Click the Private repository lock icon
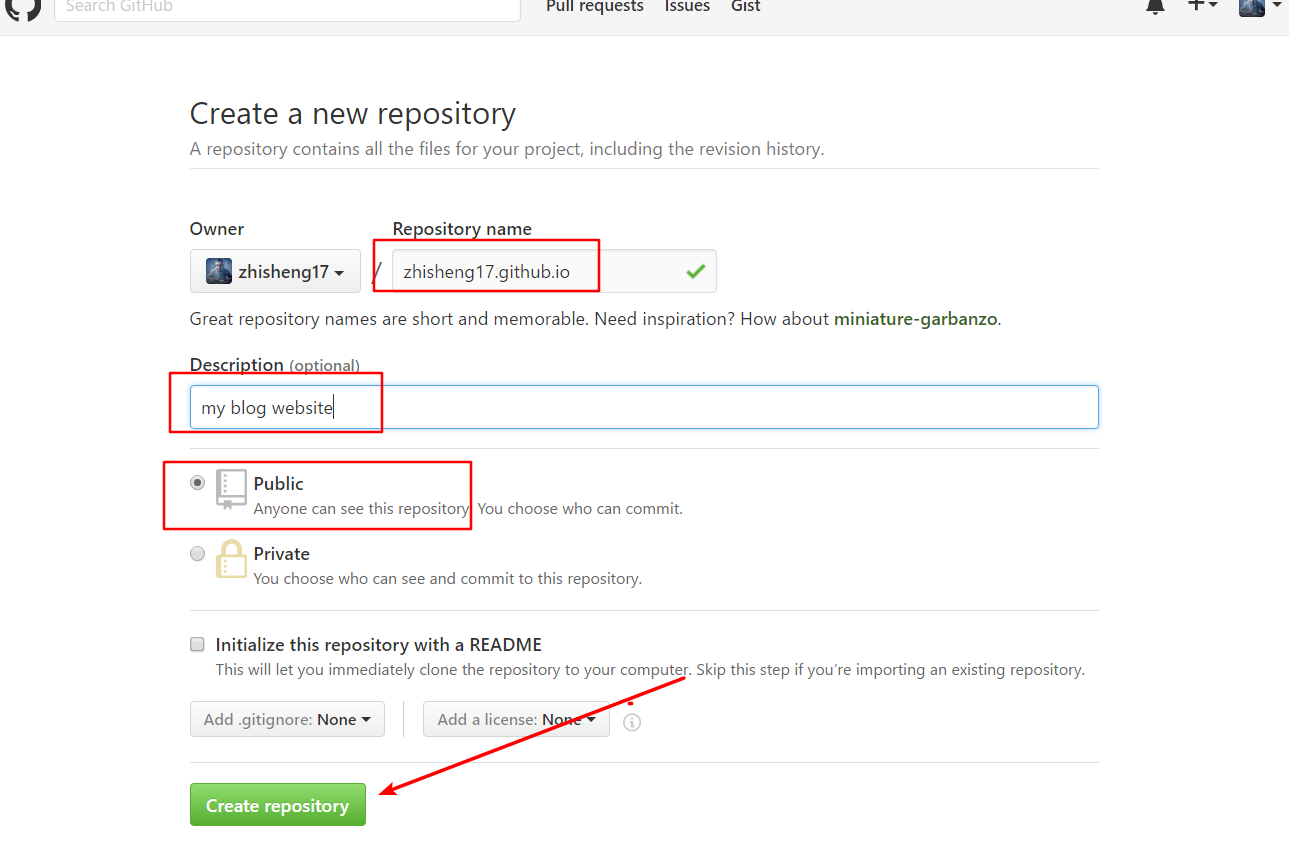The image size is (1289, 859). (x=231, y=558)
